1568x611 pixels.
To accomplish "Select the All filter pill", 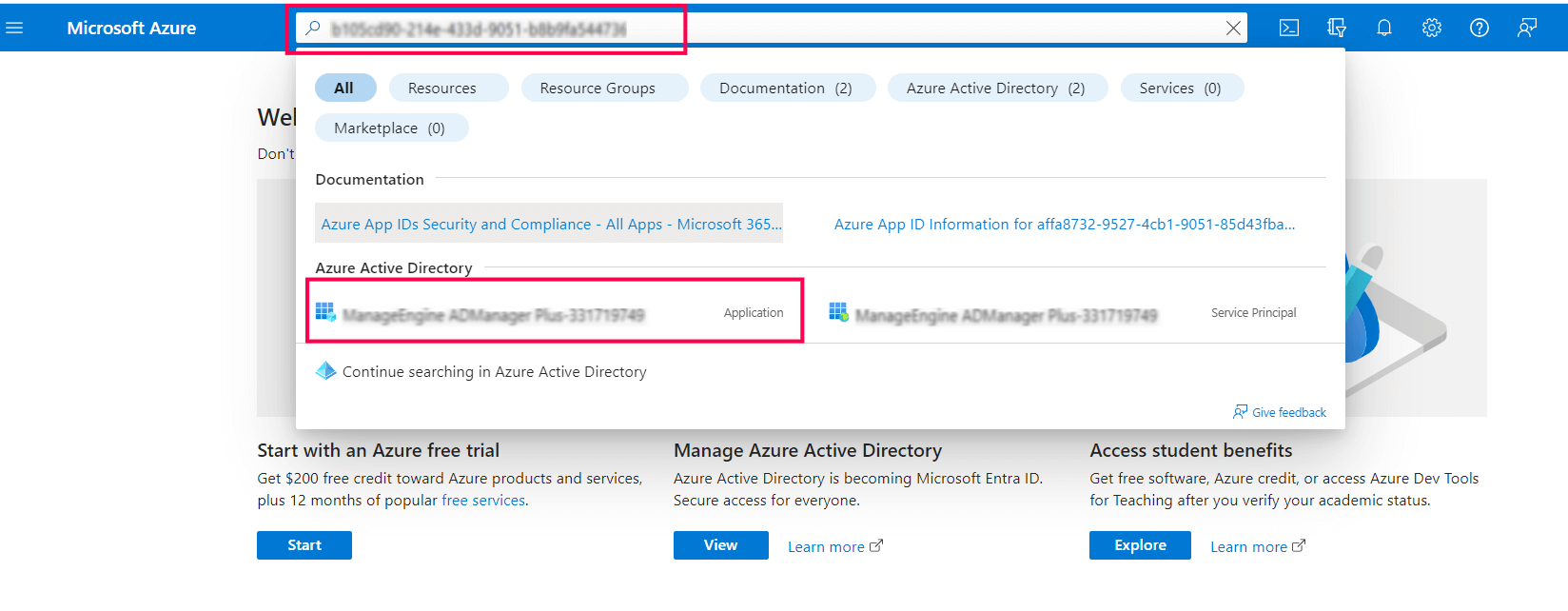I will [344, 88].
